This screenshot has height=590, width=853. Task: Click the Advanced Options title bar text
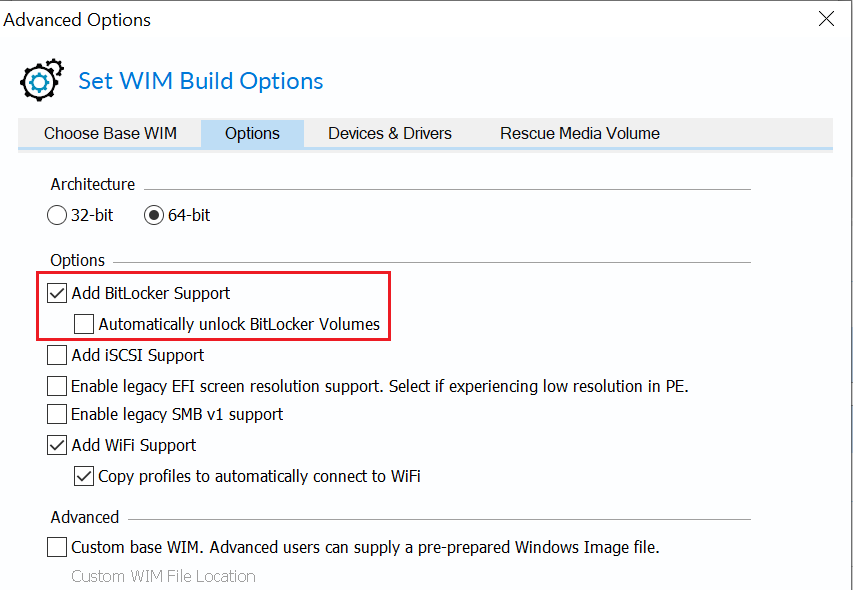point(77,20)
